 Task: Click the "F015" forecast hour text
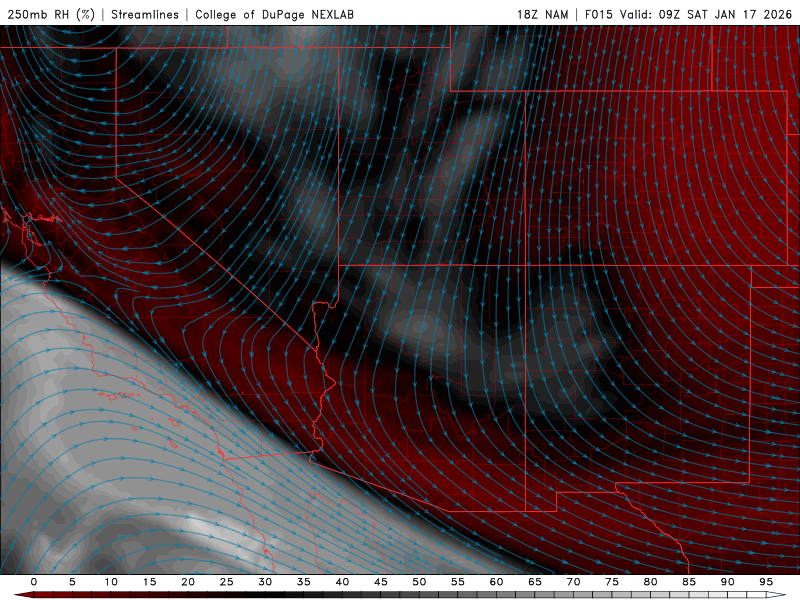[598, 14]
